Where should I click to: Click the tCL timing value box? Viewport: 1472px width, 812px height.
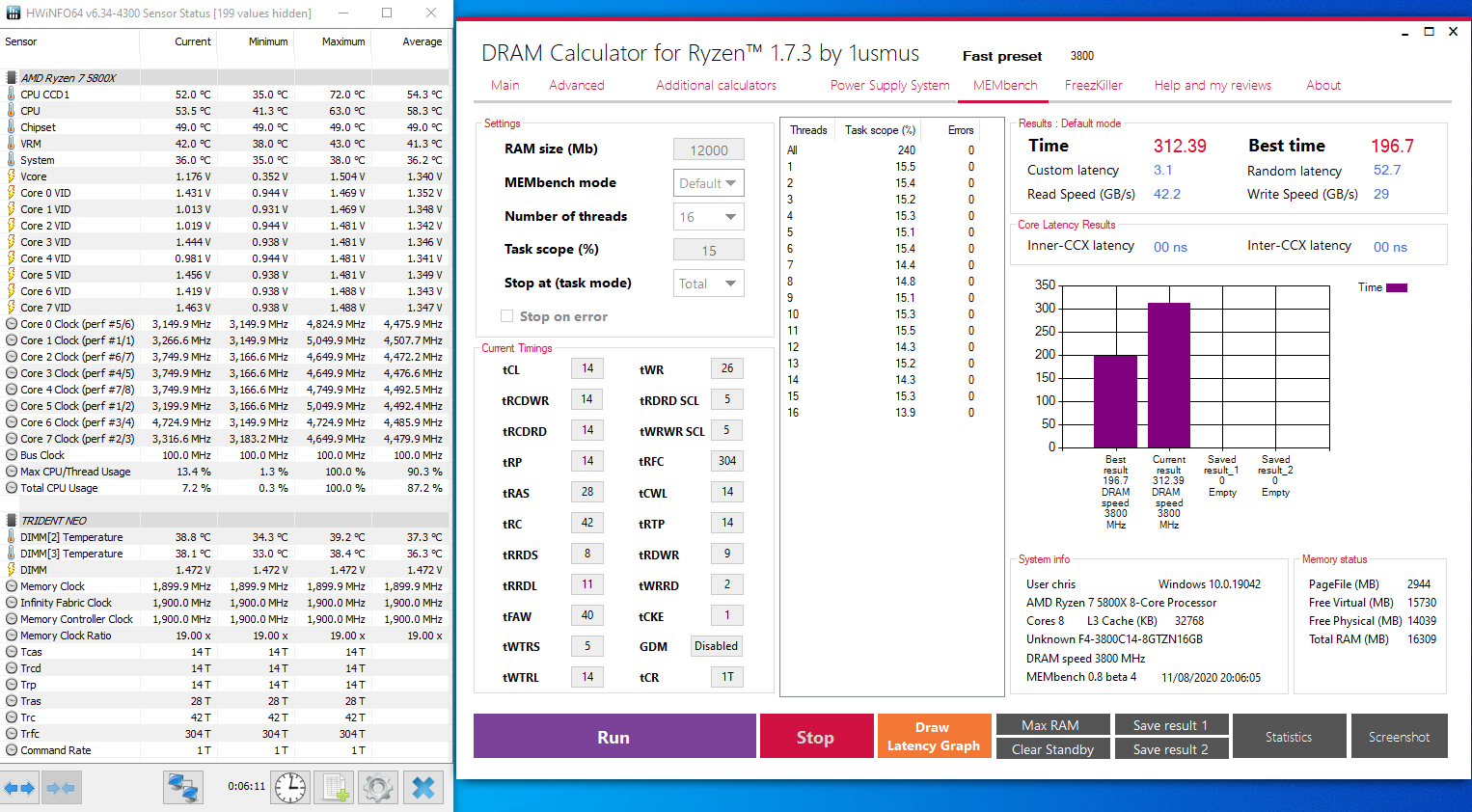click(587, 368)
